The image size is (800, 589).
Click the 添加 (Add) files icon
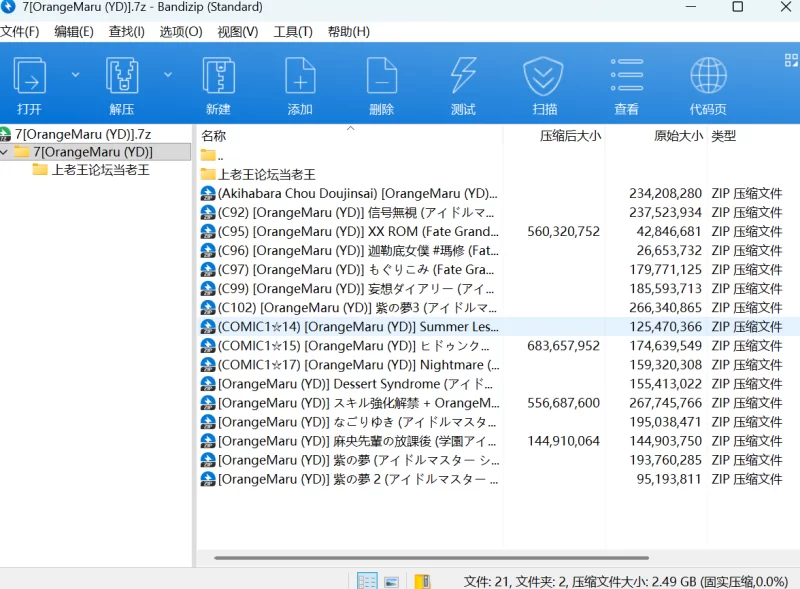click(300, 85)
